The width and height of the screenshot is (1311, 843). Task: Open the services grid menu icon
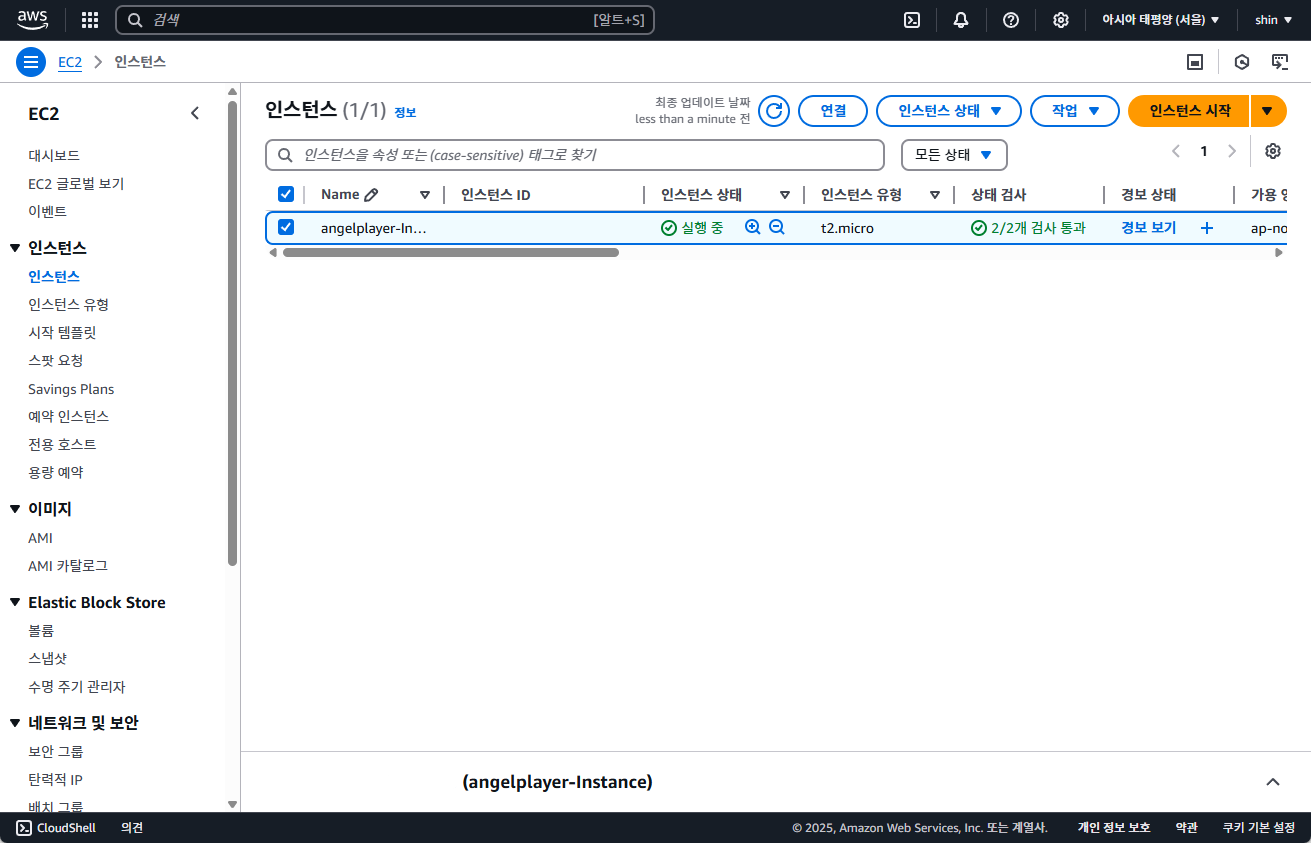(90, 20)
